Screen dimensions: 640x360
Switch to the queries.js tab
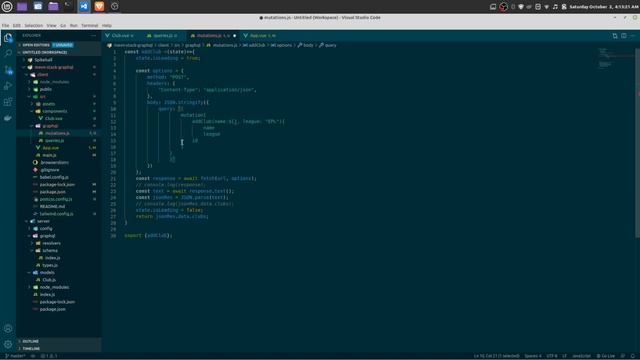[162, 36]
